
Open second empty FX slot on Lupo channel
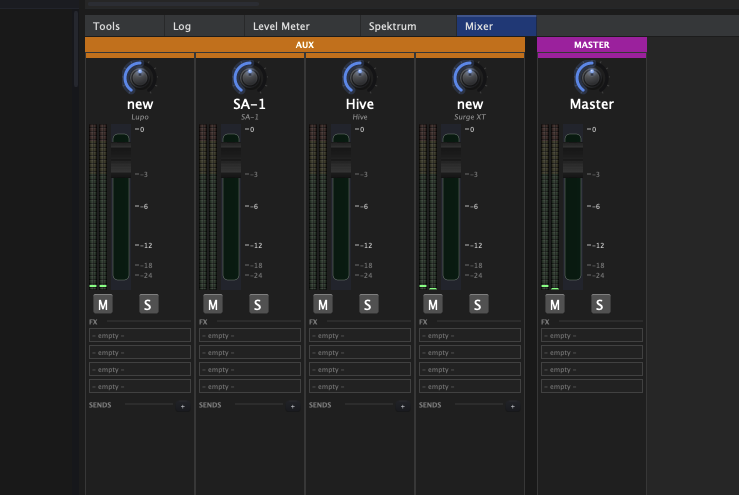(140, 352)
